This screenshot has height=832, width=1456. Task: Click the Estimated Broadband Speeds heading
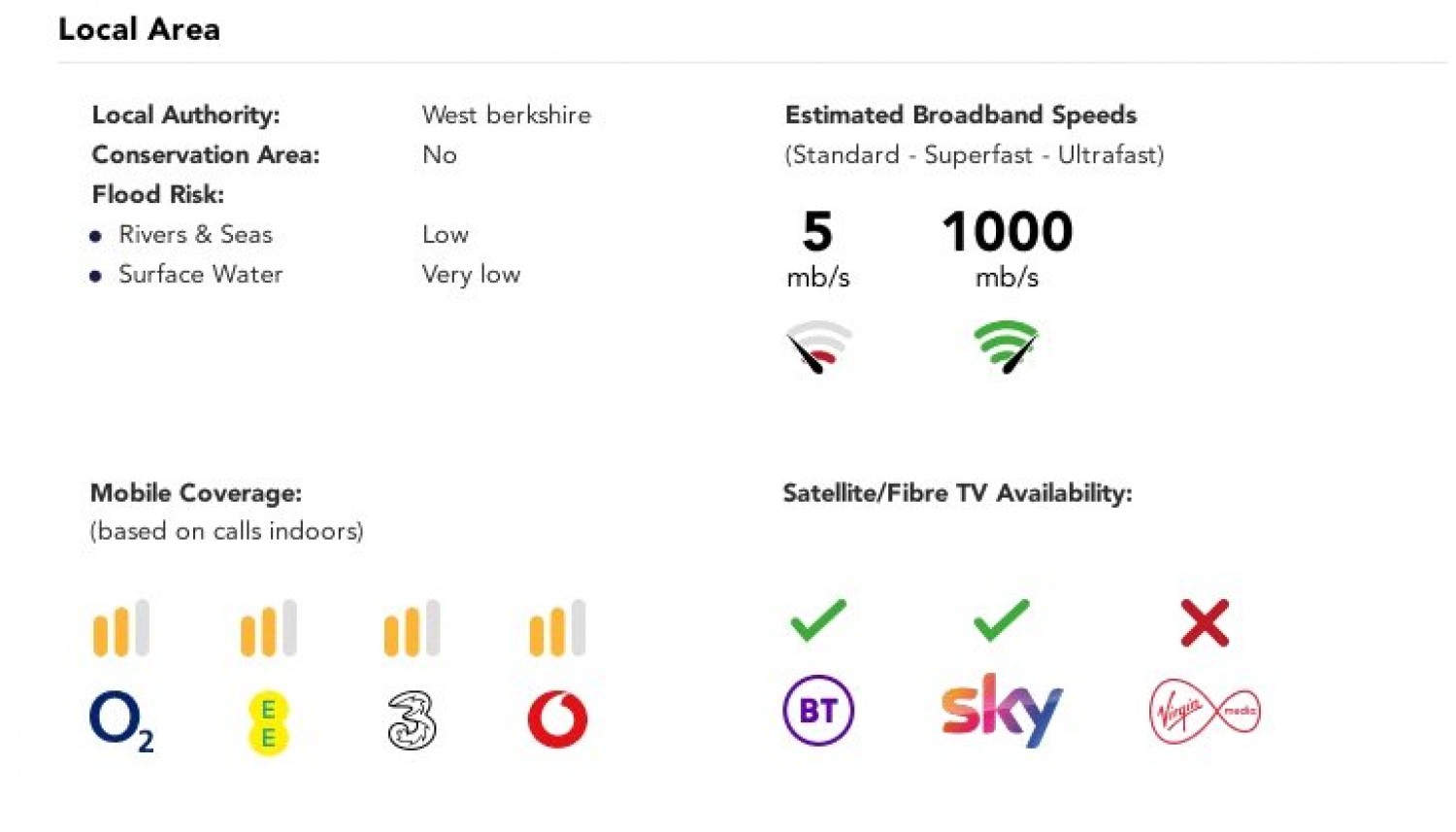click(960, 115)
